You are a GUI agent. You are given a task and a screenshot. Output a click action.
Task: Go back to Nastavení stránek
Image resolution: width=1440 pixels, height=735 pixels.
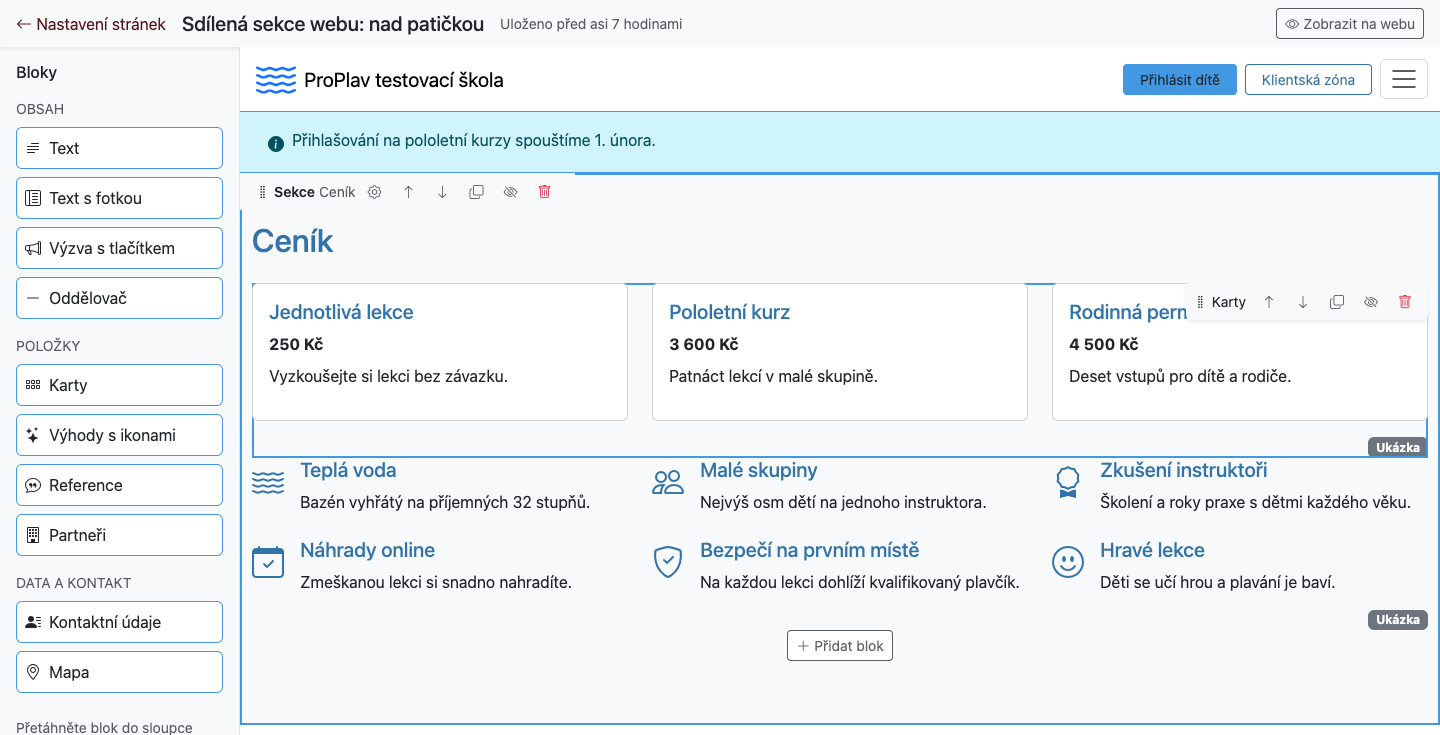[x=91, y=24]
